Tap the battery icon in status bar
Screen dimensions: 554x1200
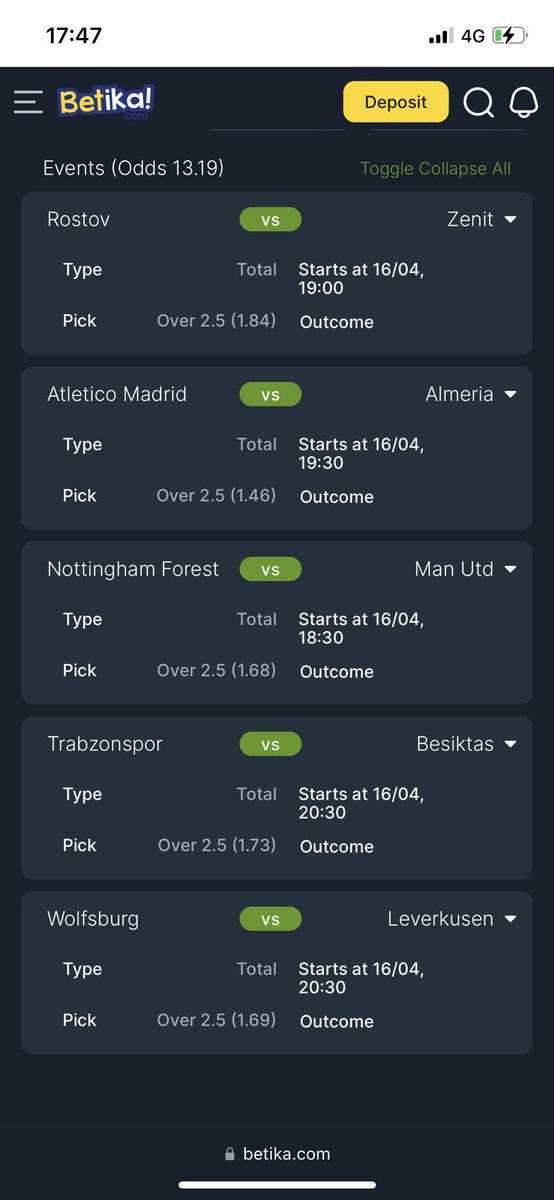(507, 35)
